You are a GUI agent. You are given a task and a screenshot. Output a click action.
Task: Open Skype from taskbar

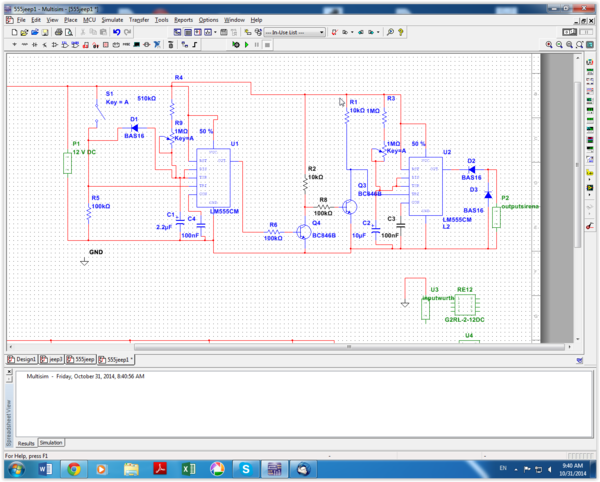(246, 469)
